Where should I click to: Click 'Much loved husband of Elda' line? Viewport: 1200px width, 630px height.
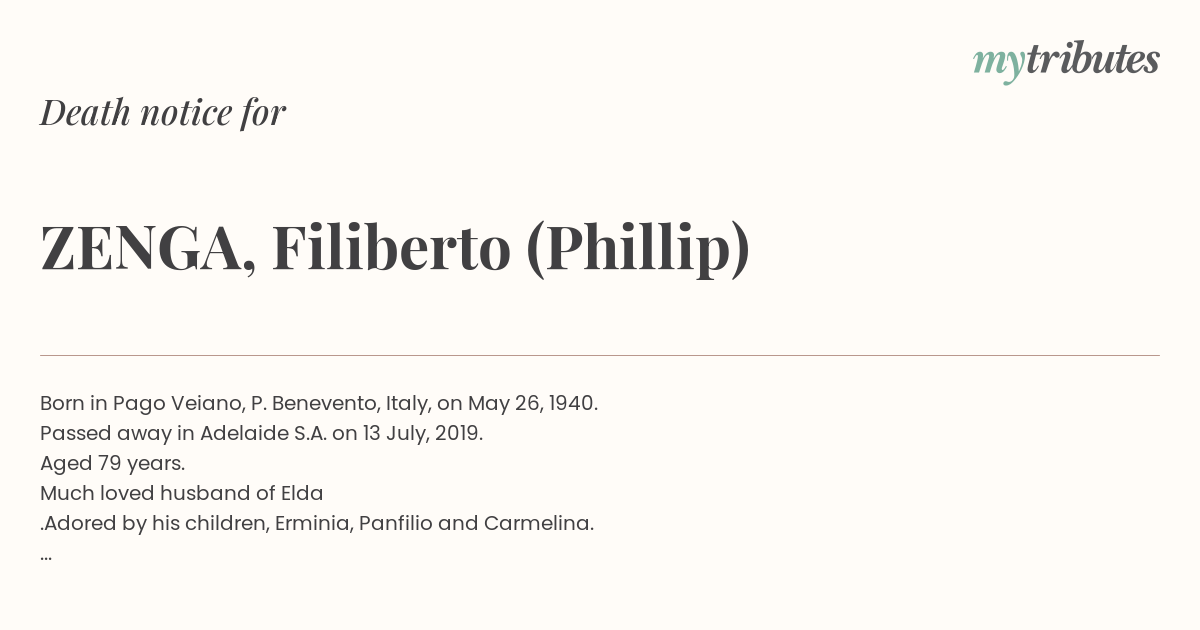click(182, 493)
